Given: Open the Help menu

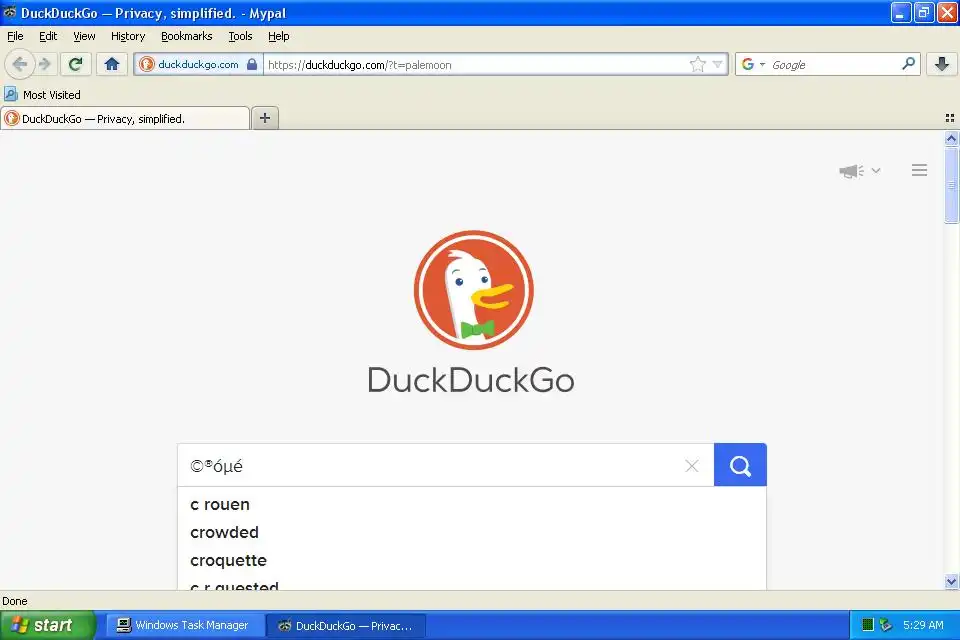Looking at the screenshot, I should [279, 36].
